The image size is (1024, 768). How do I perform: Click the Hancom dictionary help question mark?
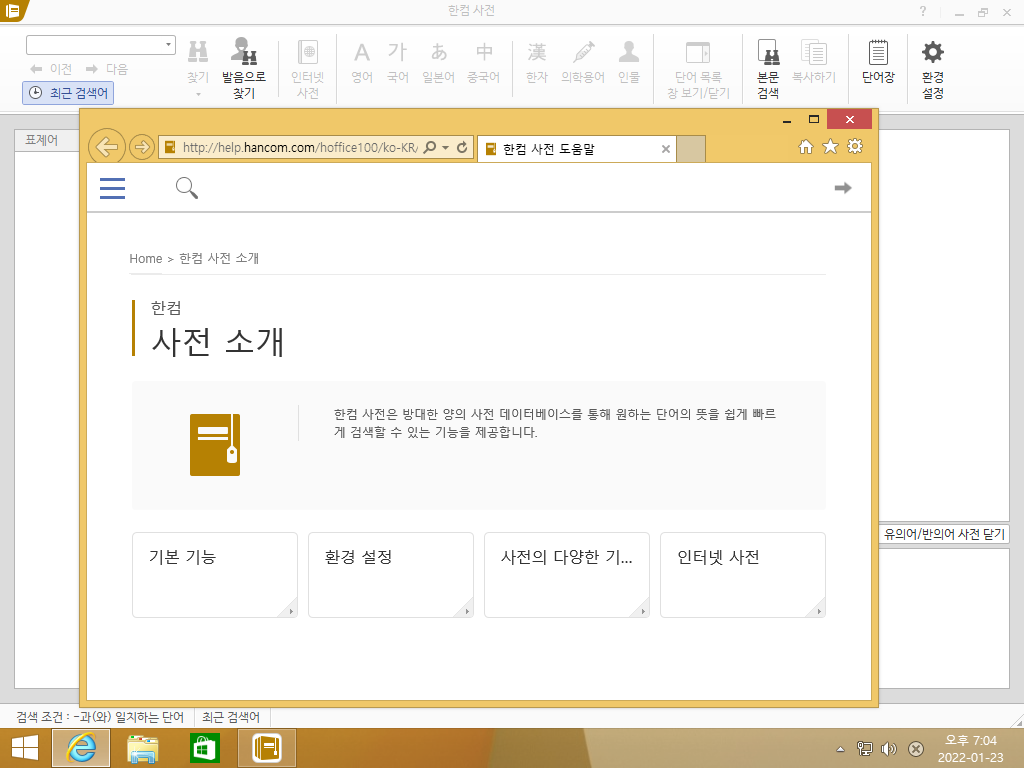pyautogui.click(x=923, y=11)
